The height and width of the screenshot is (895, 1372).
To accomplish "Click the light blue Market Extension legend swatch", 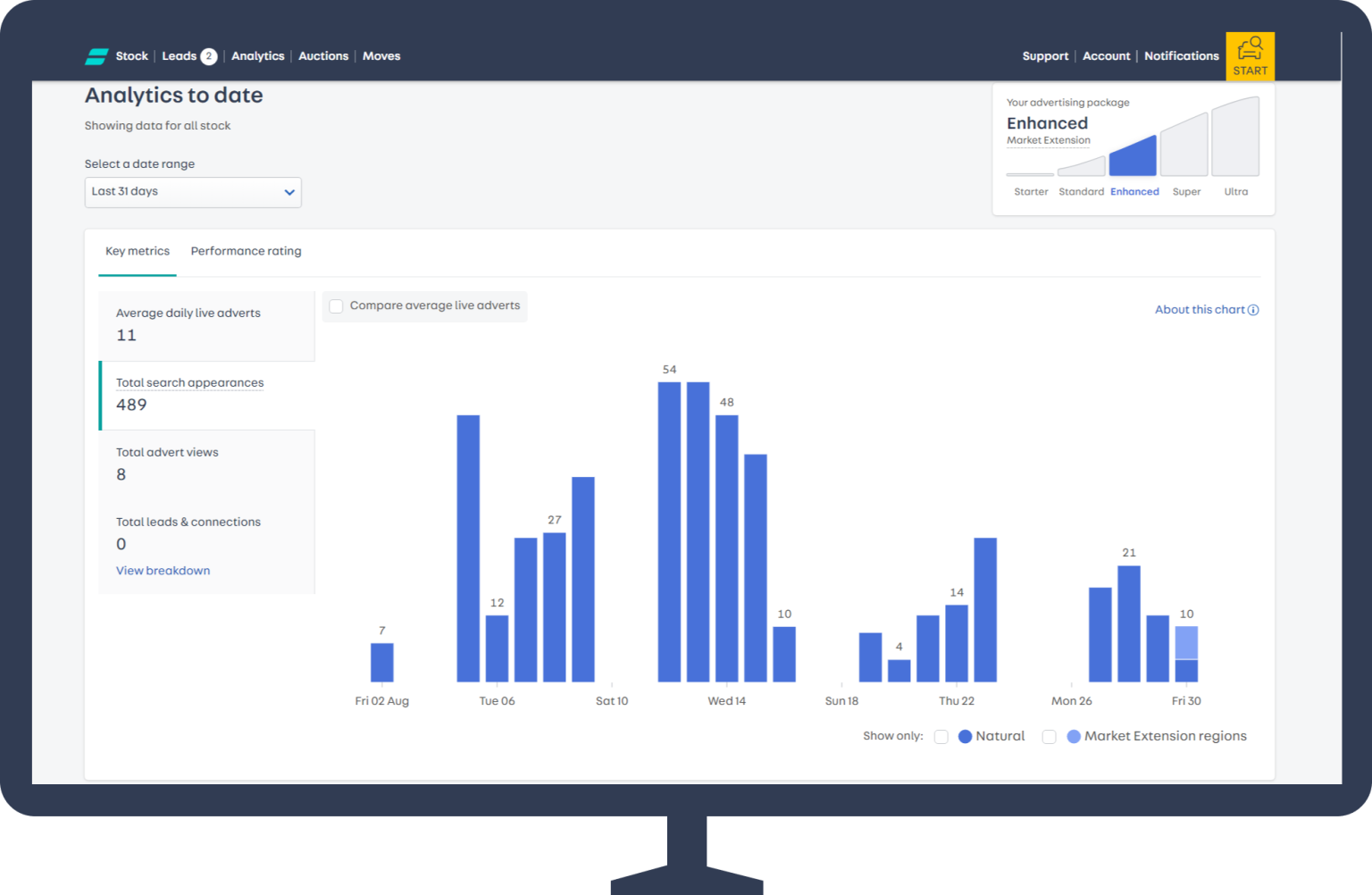I will [x=1074, y=737].
